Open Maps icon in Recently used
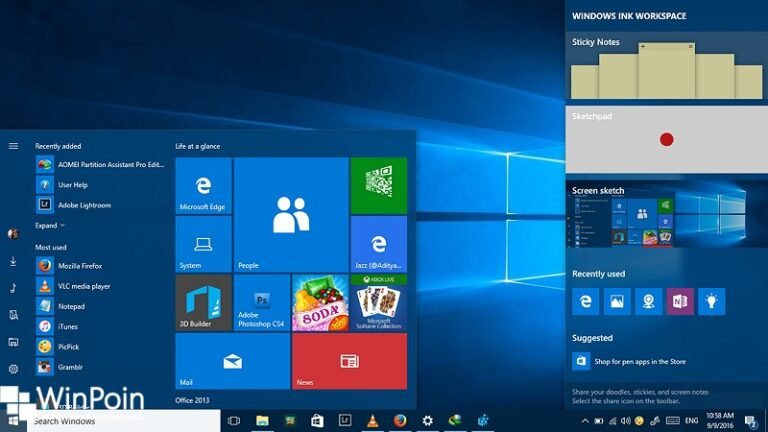 pos(649,301)
